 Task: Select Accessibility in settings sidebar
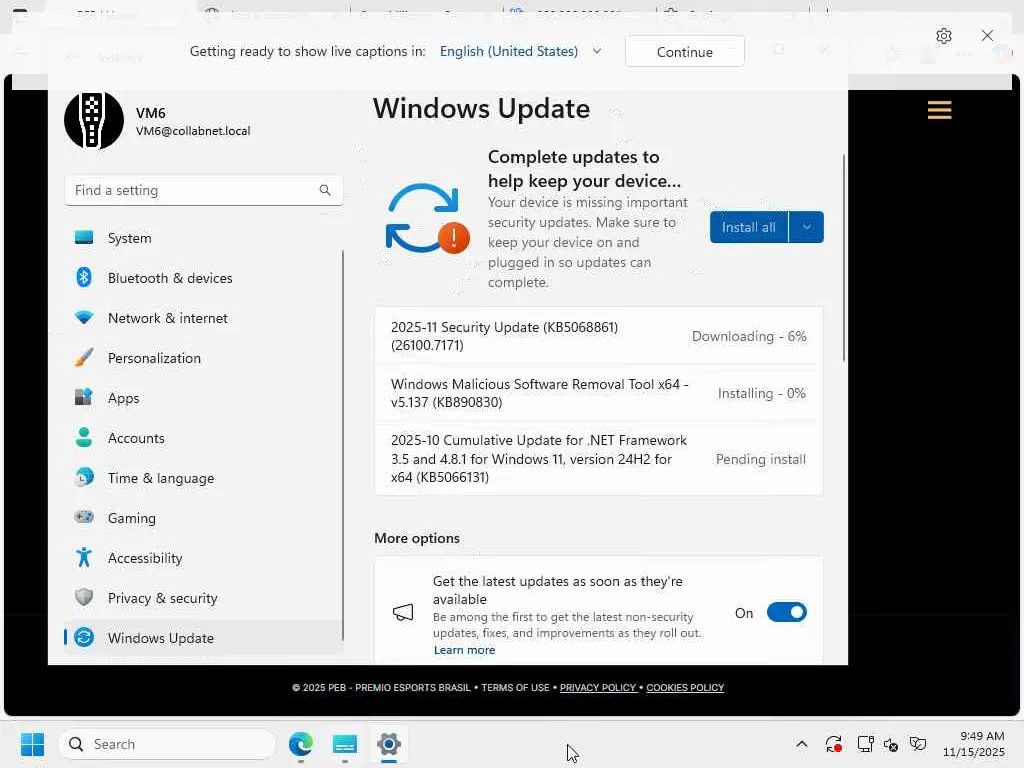click(203, 558)
